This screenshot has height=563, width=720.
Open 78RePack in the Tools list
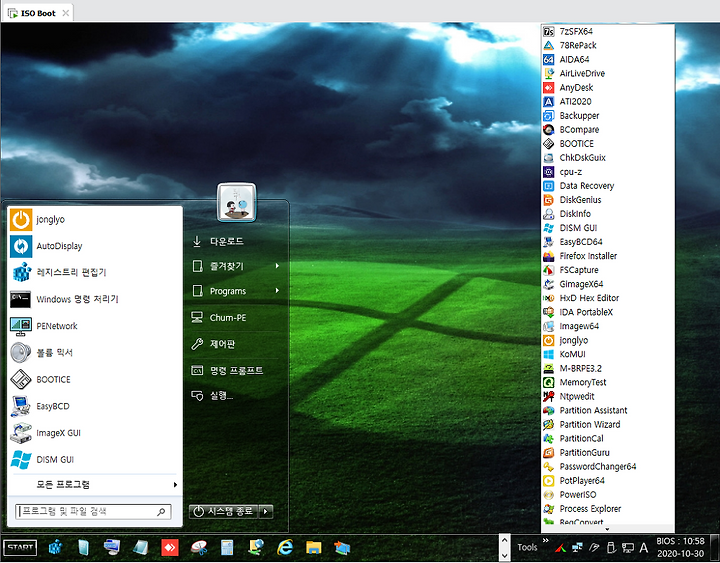[608, 45]
